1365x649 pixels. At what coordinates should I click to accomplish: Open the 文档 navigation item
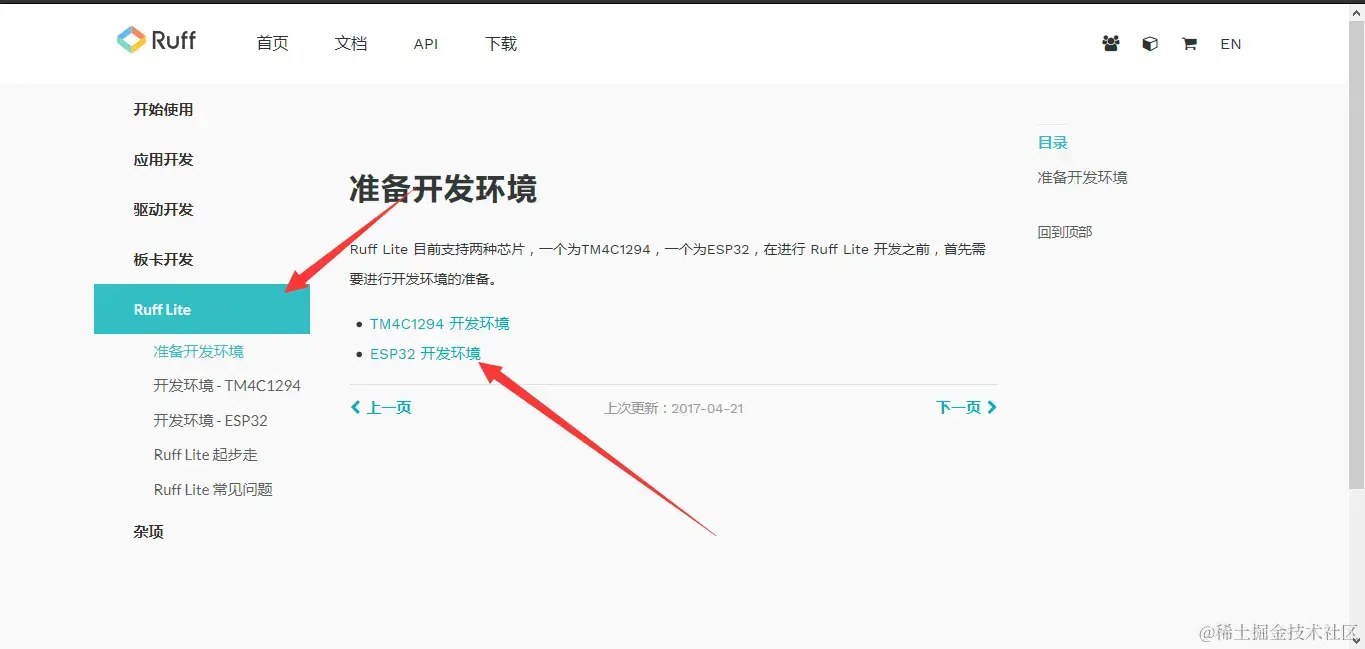pos(351,43)
